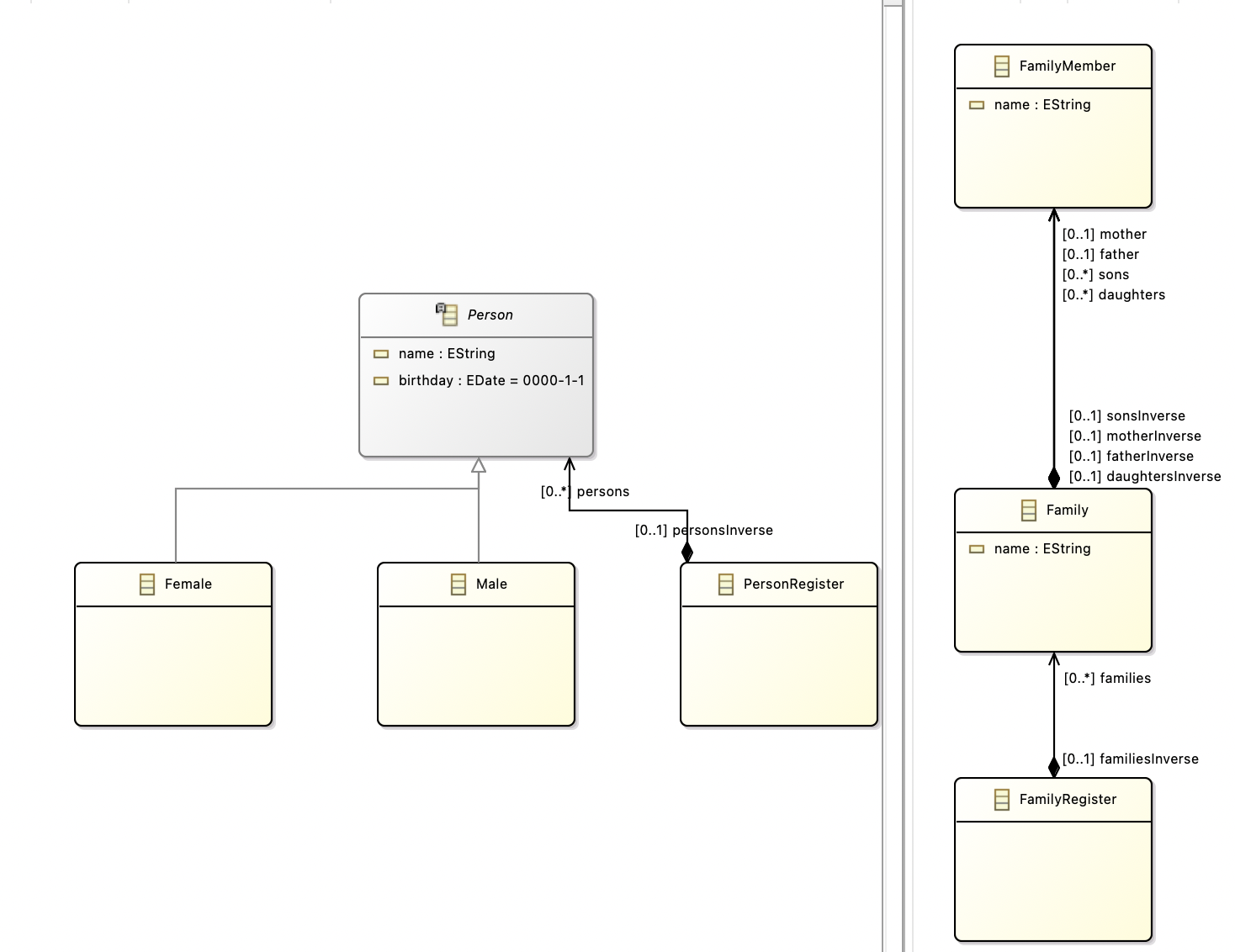Click the [0..1] father reference label
This screenshot has width=1235, height=952.
tap(1100, 255)
